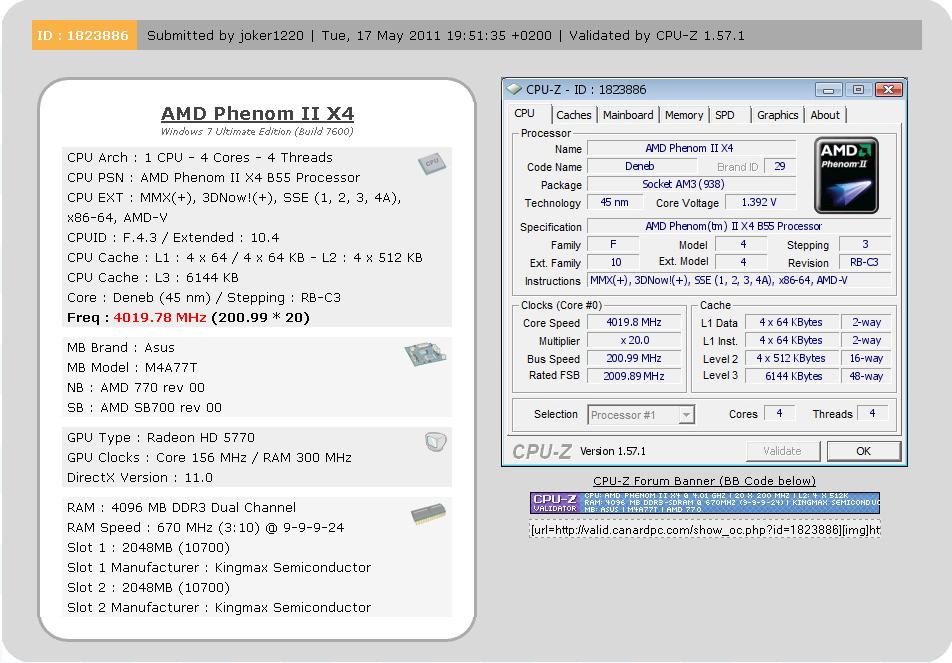Close the CPU-Z window
The width and height of the screenshot is (952, 663).
click(888, 90)
